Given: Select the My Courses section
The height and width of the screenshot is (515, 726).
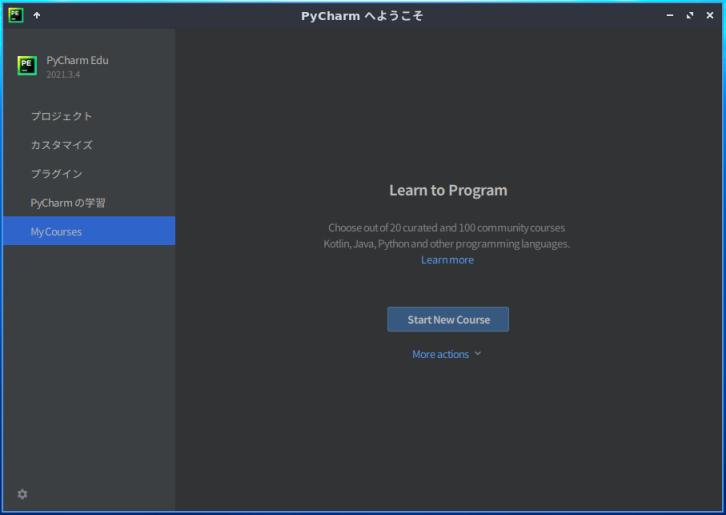Looking at the screenshot, I should [89, 231].
